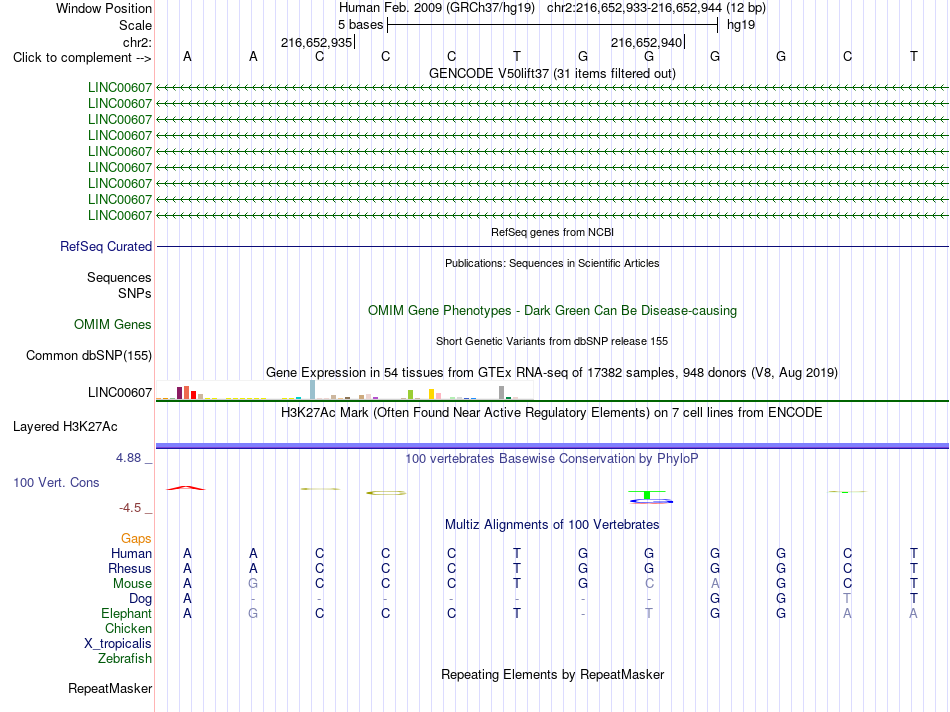The image size is (950, 712).
Task: Click the Layered H3K27Ac track label
Action: tap(65, 427)
